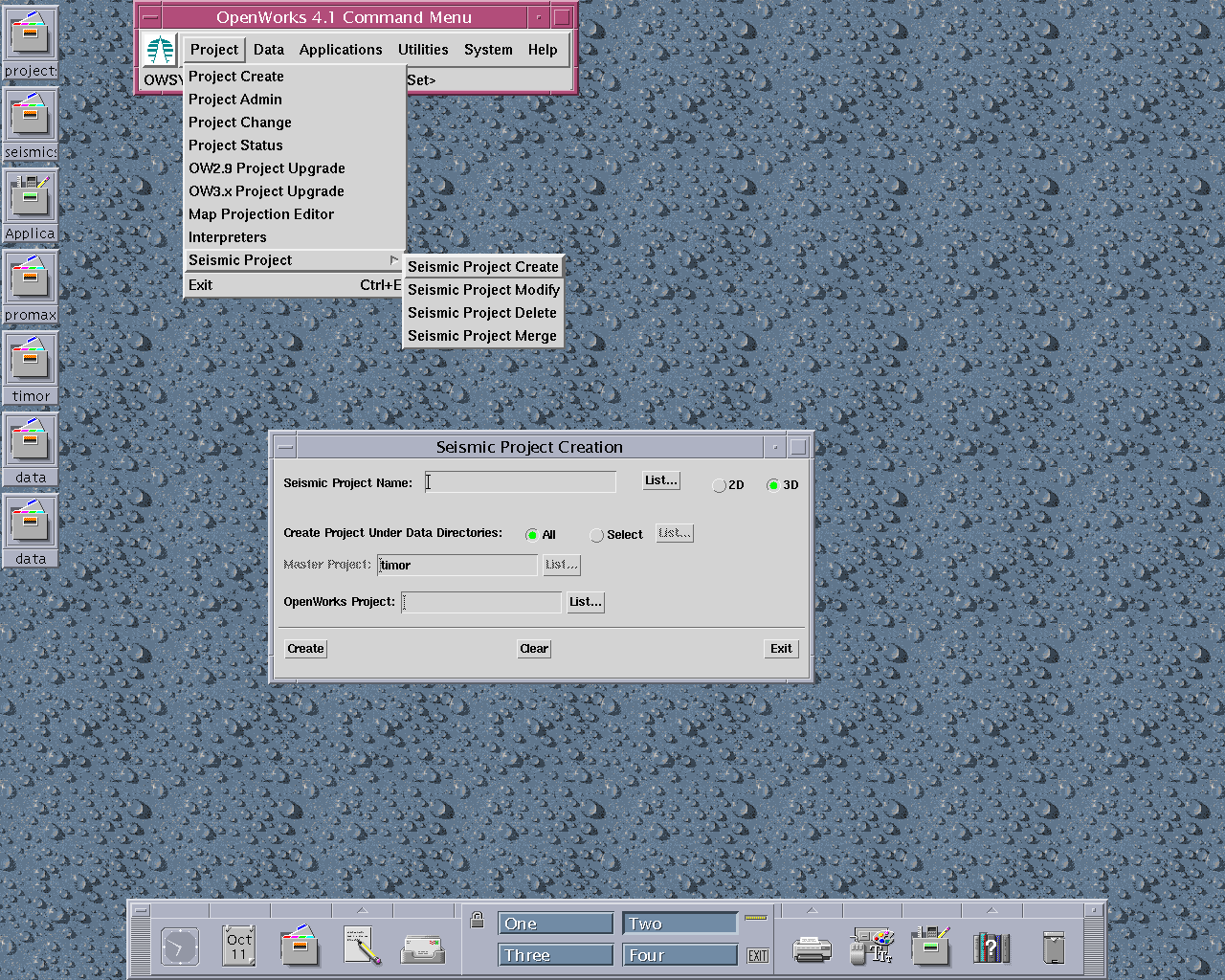Click the Seismic Project Name field
This screenshot has height=980, width=1225.
pos(521,482)
